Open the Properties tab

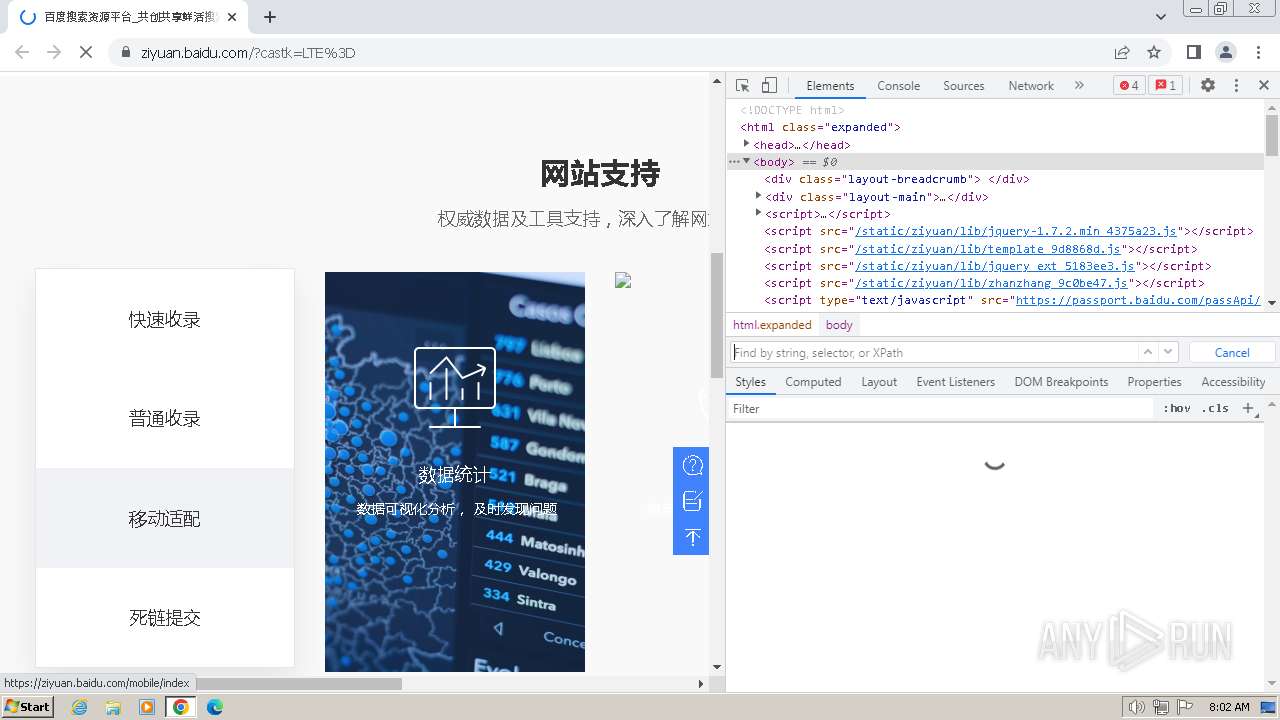pyautogui.click(x=1154, y=382)
